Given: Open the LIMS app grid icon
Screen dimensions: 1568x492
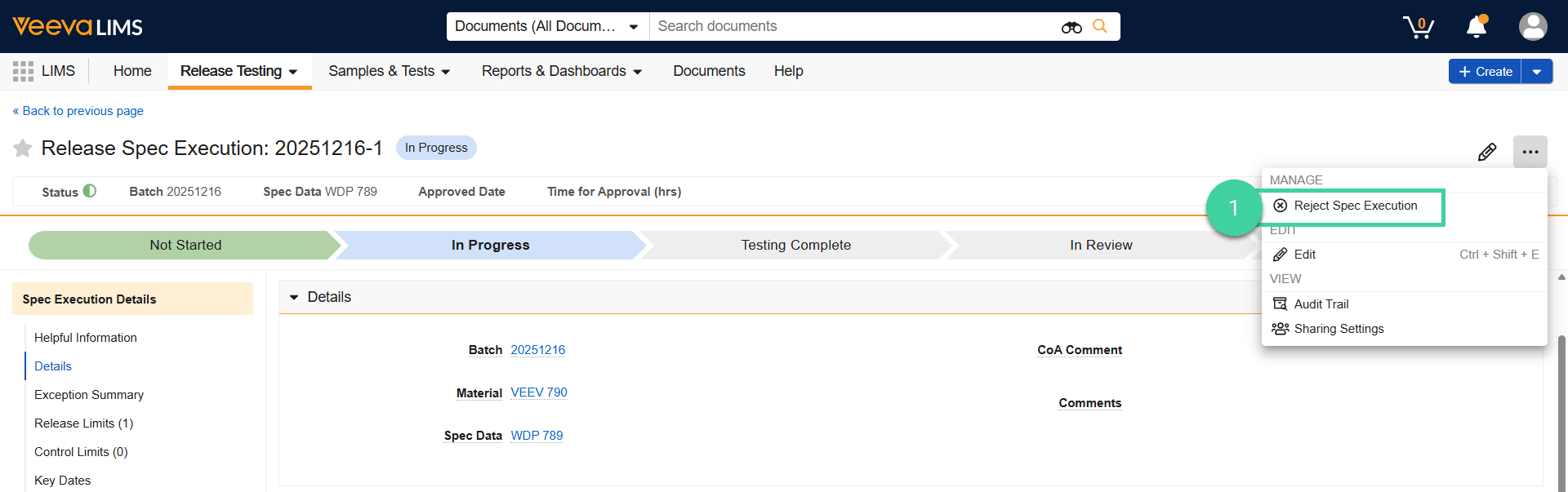Looking at the screenshot, I should tap(23, 71).
